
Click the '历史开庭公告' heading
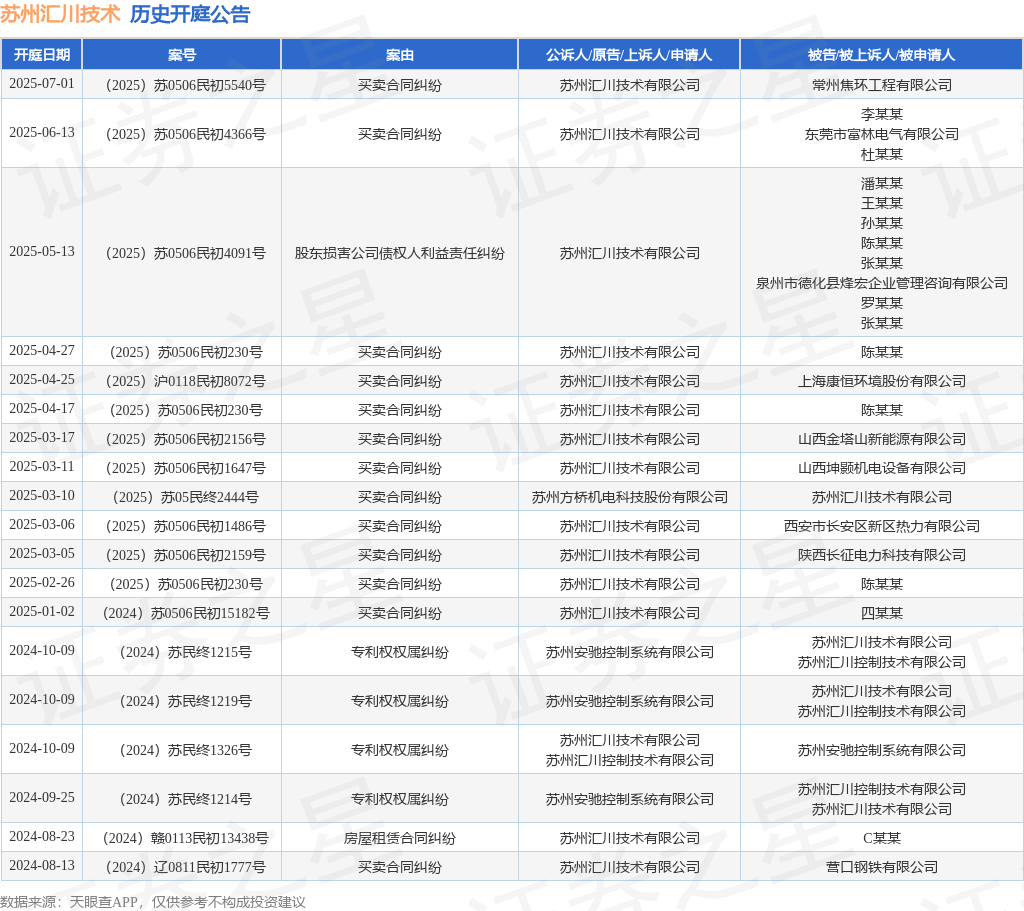[190, 14]
